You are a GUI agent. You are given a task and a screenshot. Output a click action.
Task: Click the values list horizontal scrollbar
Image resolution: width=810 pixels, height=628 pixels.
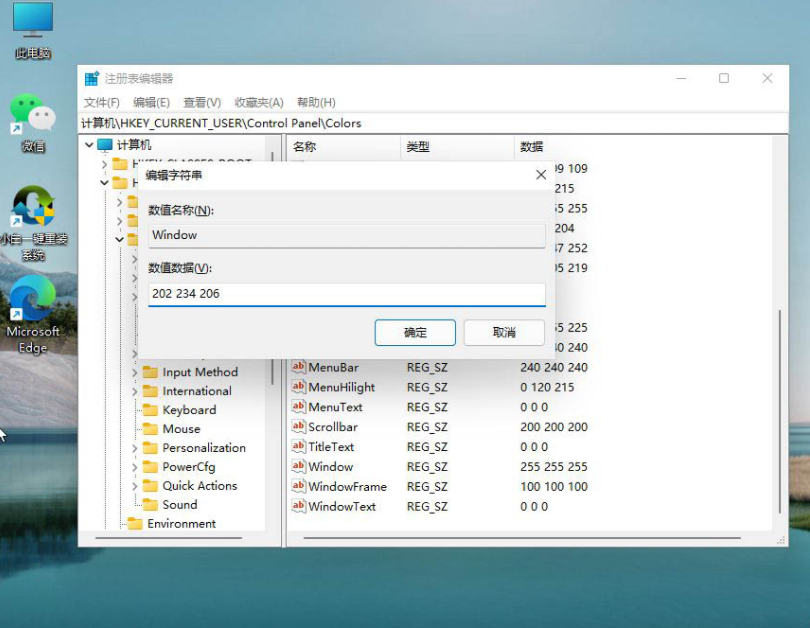click(x=522, y=538)
